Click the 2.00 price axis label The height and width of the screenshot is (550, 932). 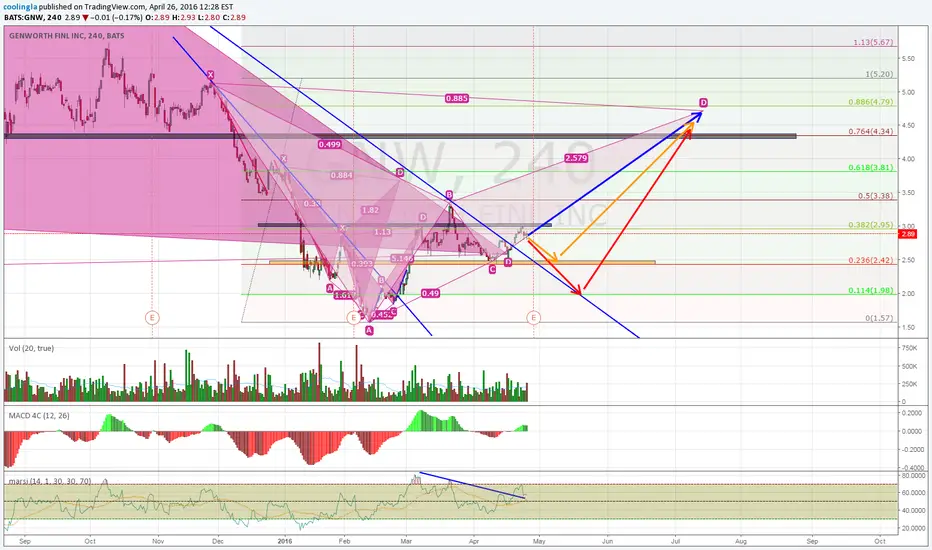(x=908, y=294)
